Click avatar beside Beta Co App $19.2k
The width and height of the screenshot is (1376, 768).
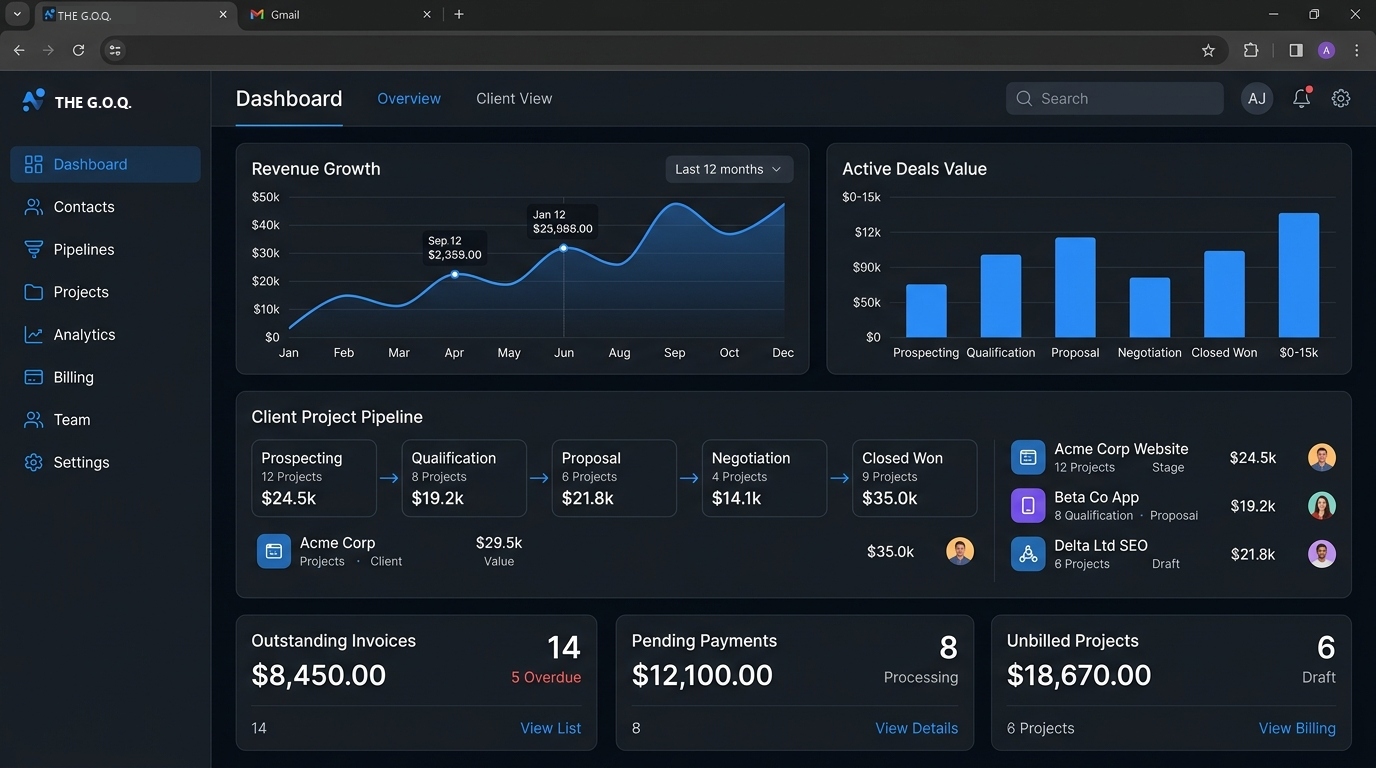[1322, 506]
